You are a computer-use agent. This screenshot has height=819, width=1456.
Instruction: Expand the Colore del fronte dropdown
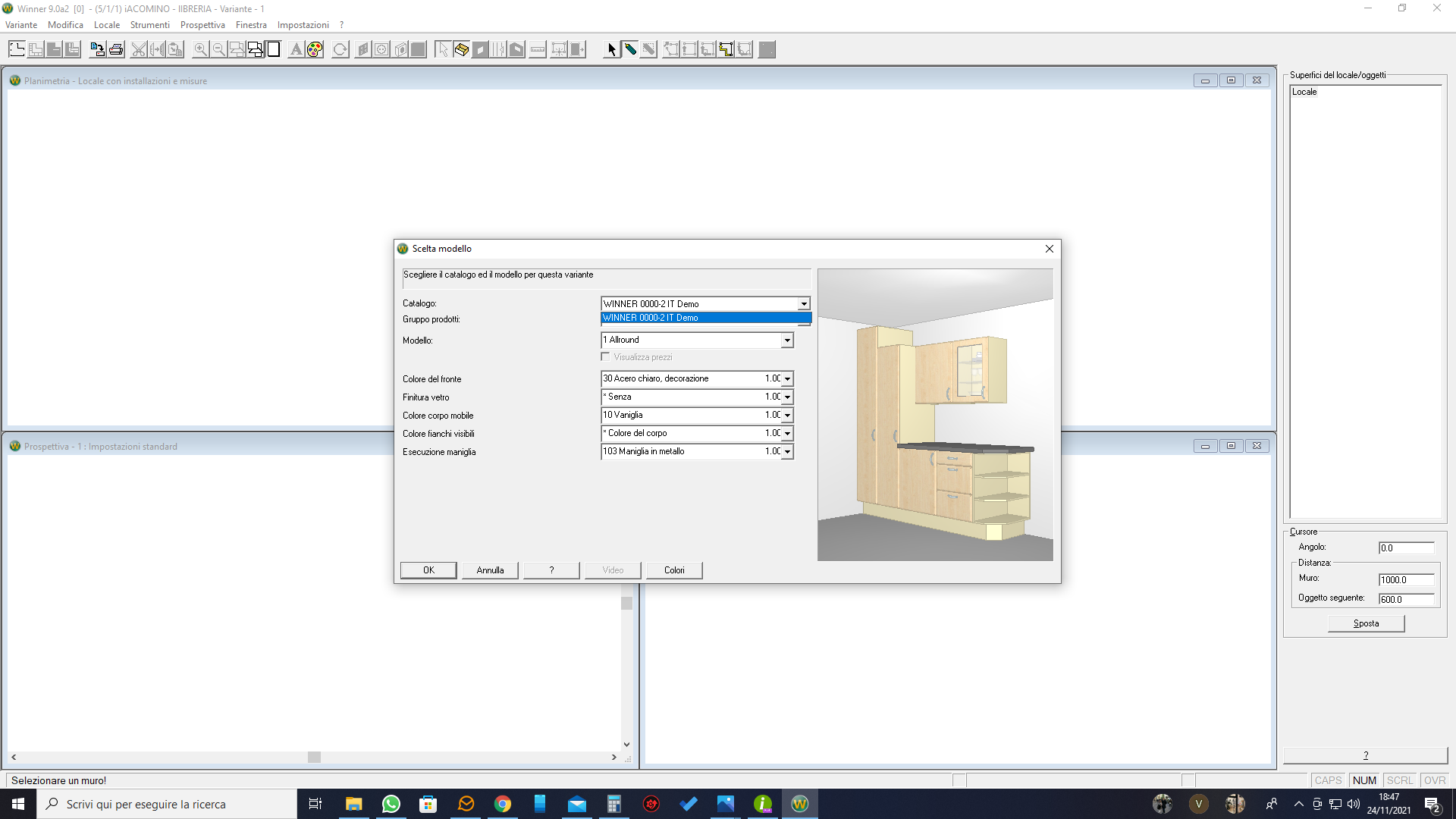[x=787, y=378]
